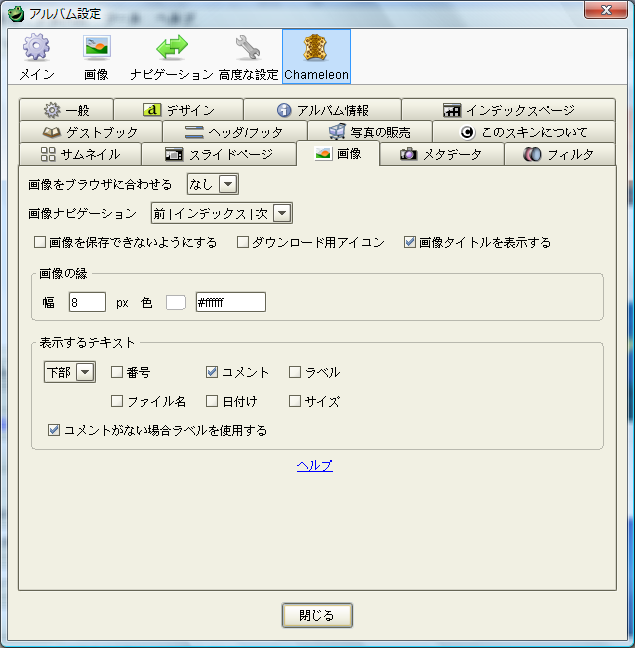The width and height of the screenshot is (635, 648).
Task: Switch to the デザイン tab
Action: (x=178, y=110)
